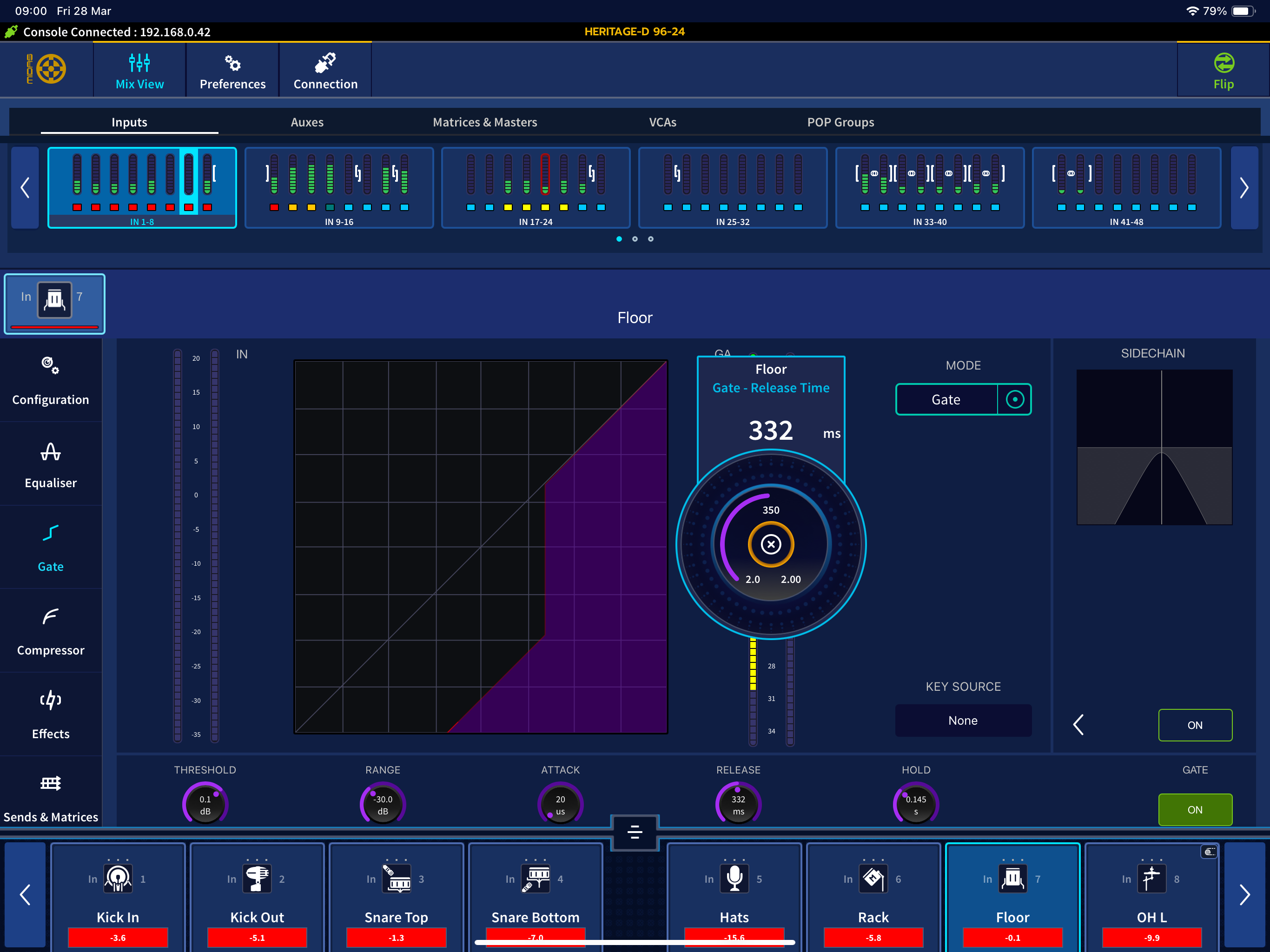1270x952 pixels.
Task: Select the Kick Out channel strip
Action: [257, 897]
